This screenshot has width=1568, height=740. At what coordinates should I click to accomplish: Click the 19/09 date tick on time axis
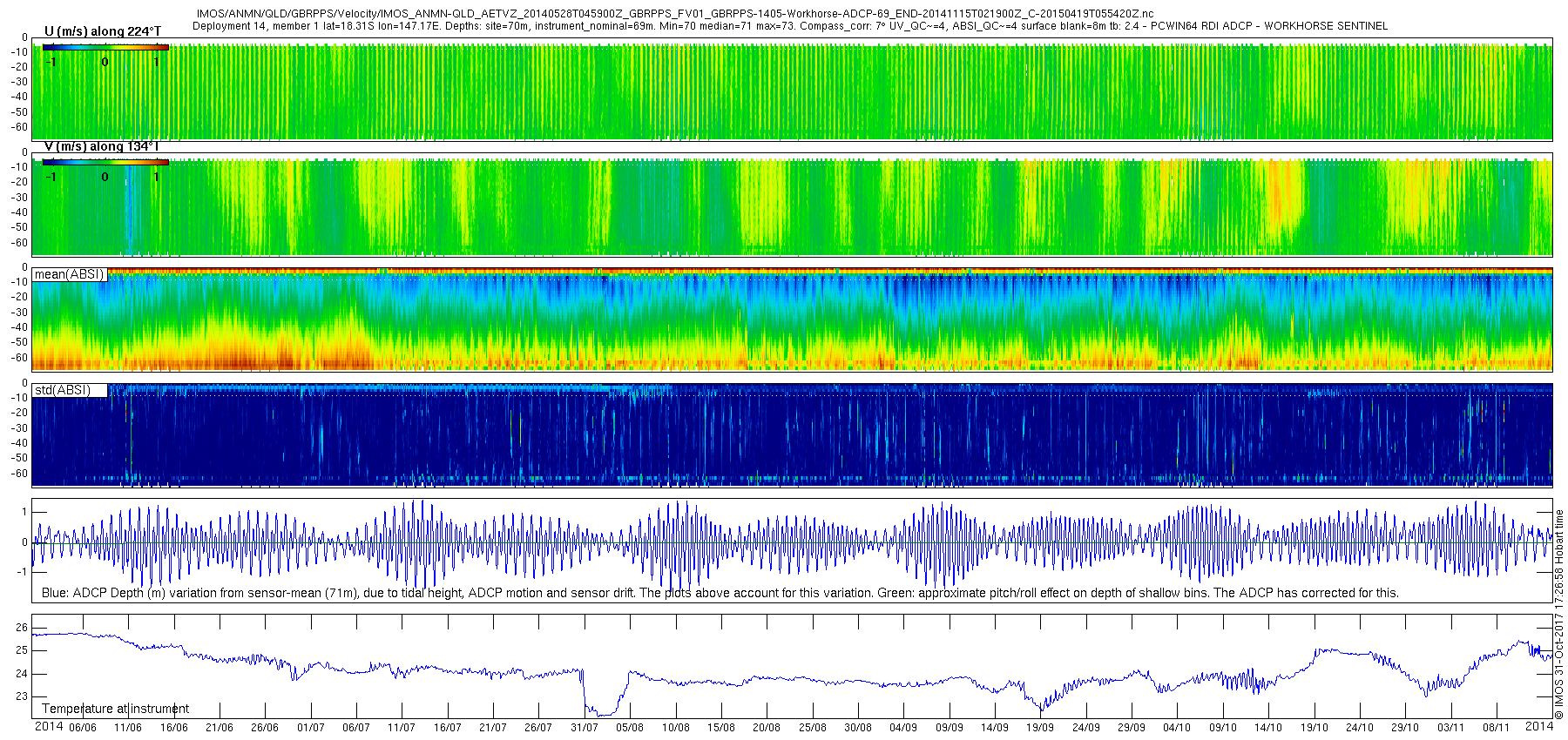1039,728
